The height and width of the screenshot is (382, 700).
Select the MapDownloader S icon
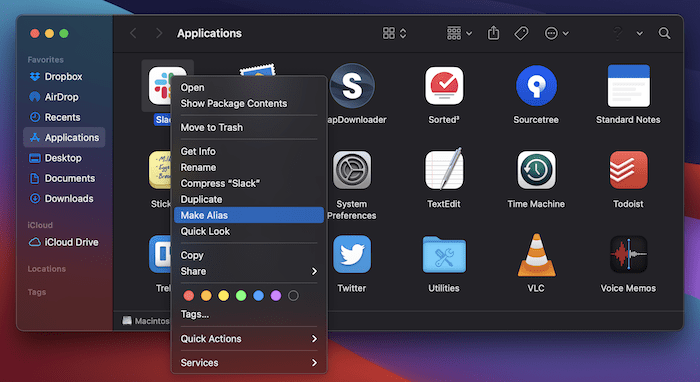(352, 86)
